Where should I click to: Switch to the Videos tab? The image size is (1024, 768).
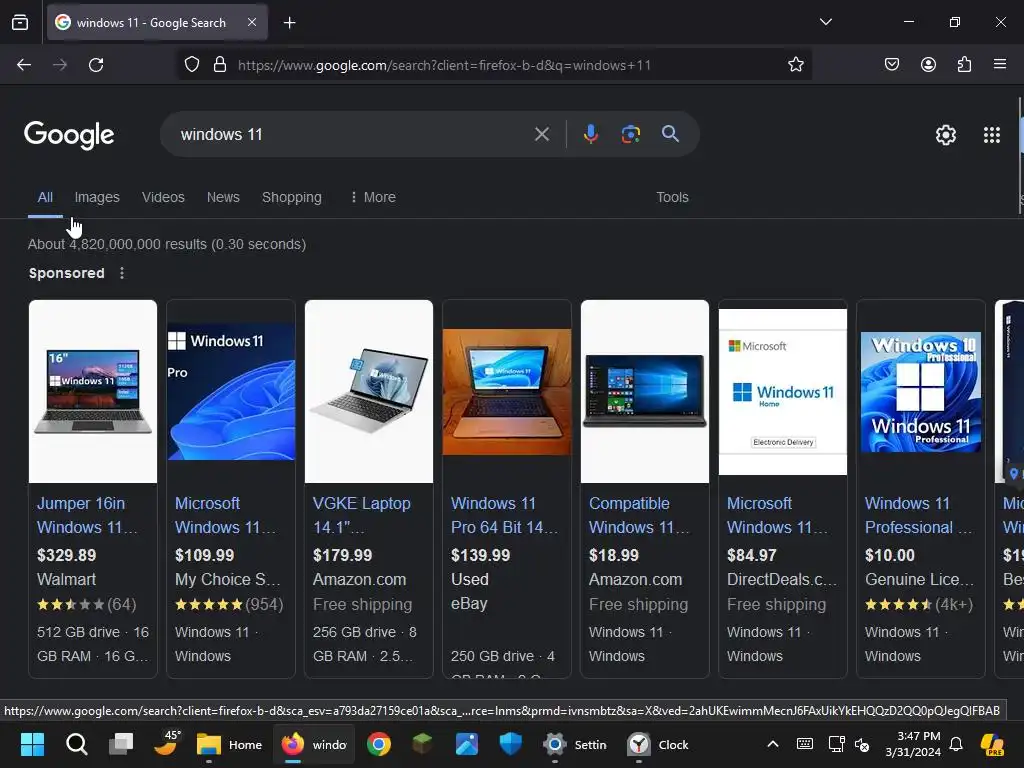[163, 197]
